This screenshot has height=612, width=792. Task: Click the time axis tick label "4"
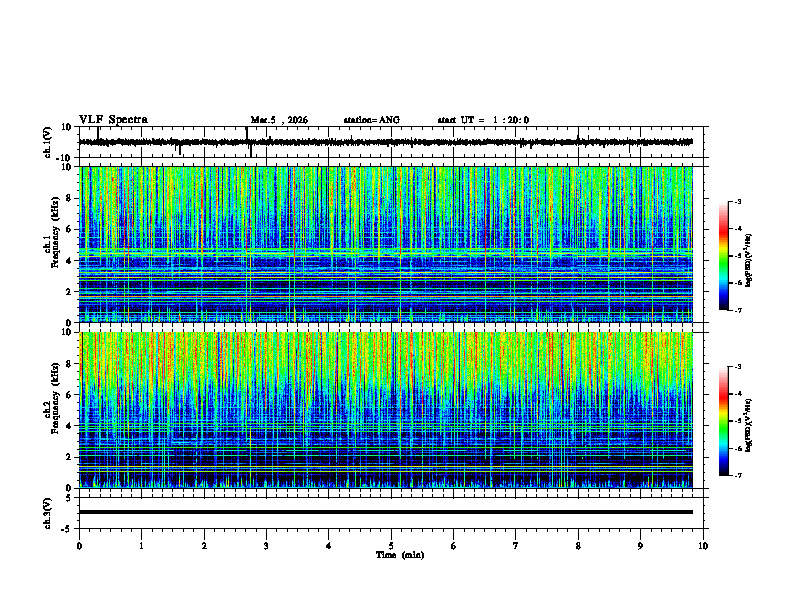[x=329, y=546]
